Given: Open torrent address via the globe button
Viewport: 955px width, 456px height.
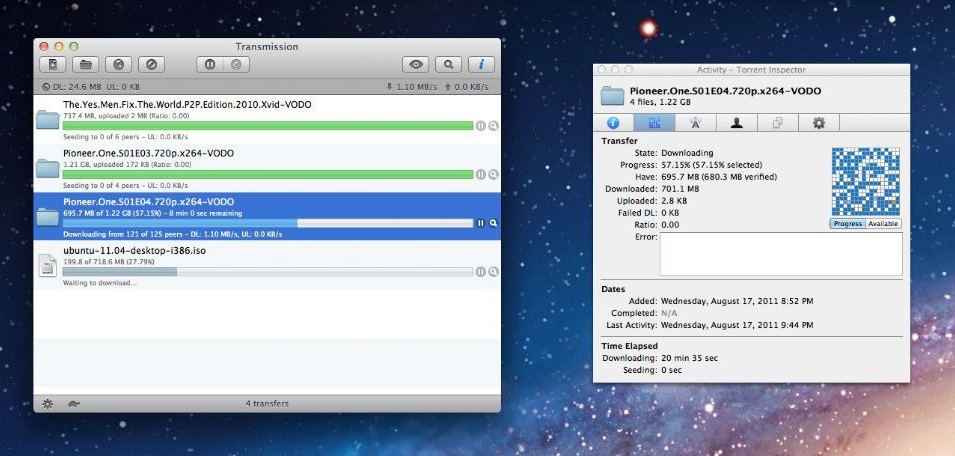Looking at the screenshot, I should (x=118, y=64).
